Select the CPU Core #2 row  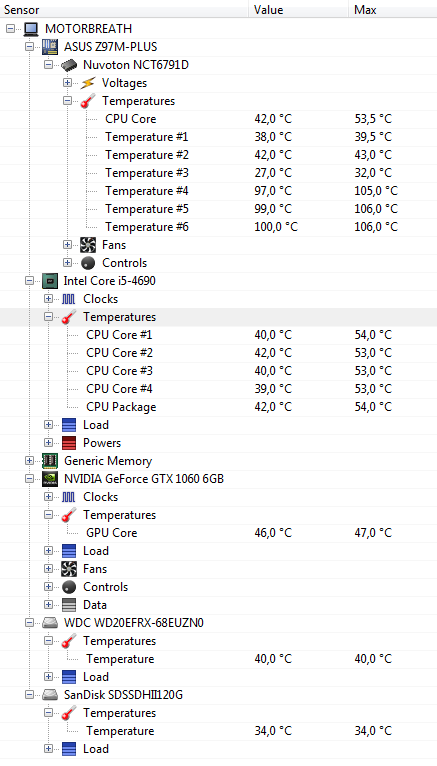point(218,353)
